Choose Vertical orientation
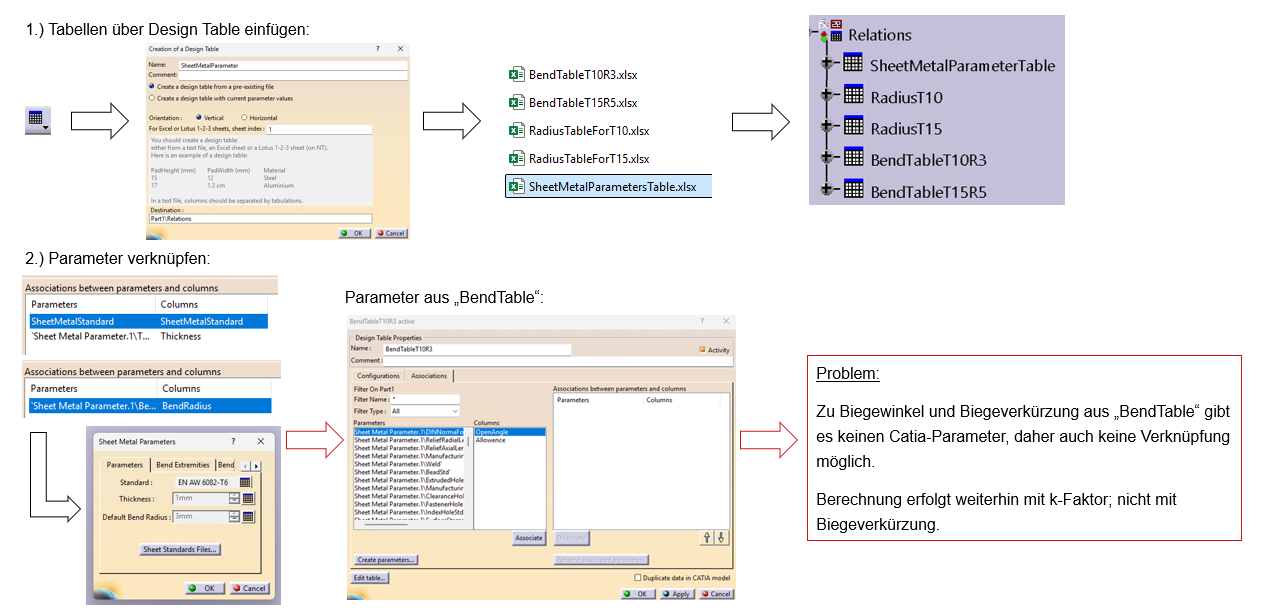The height and width of the screenshot is (611, 1268). [x=198, y=117]
